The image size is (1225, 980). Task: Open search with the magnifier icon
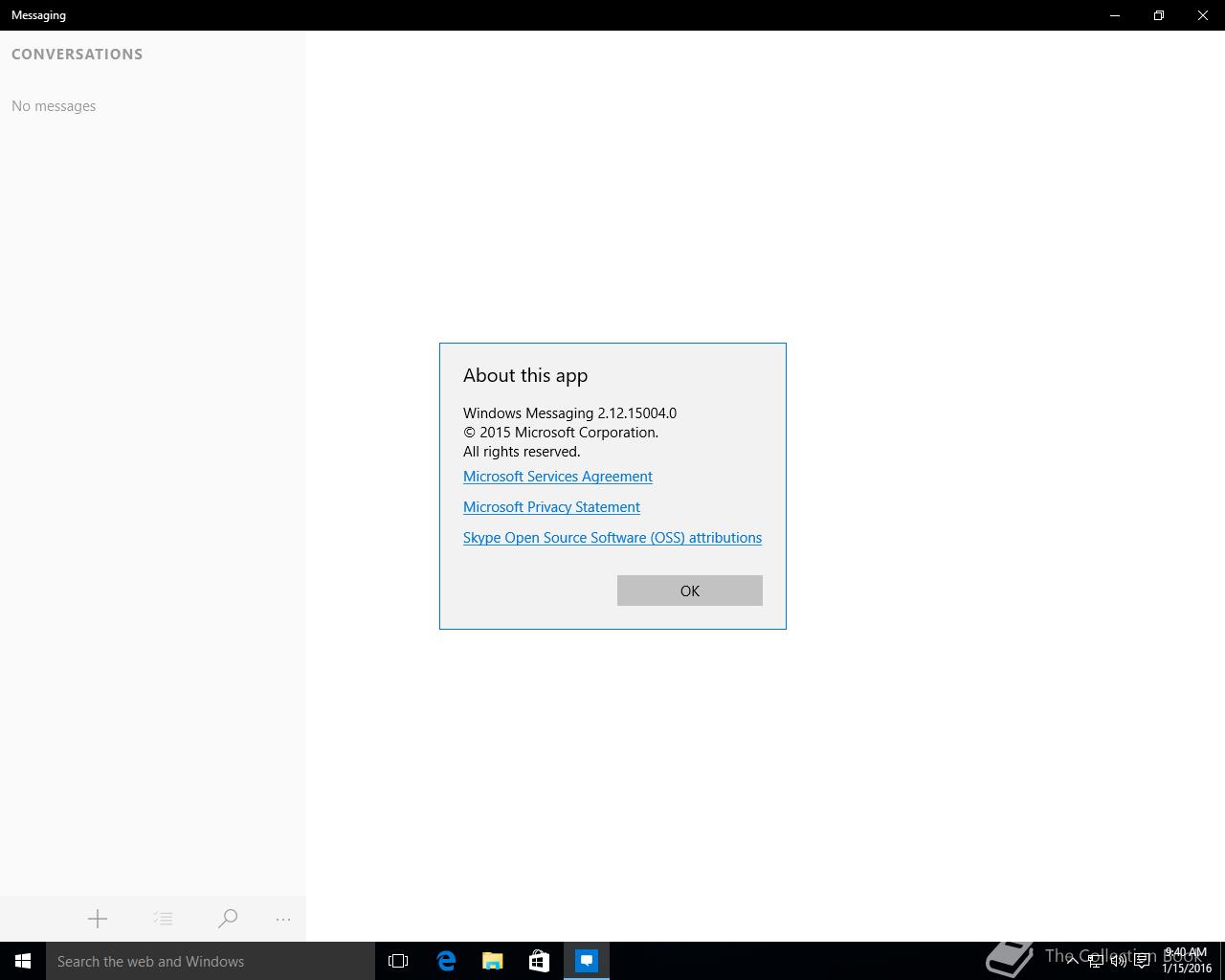pyautogui.click(x=228, y=919)
